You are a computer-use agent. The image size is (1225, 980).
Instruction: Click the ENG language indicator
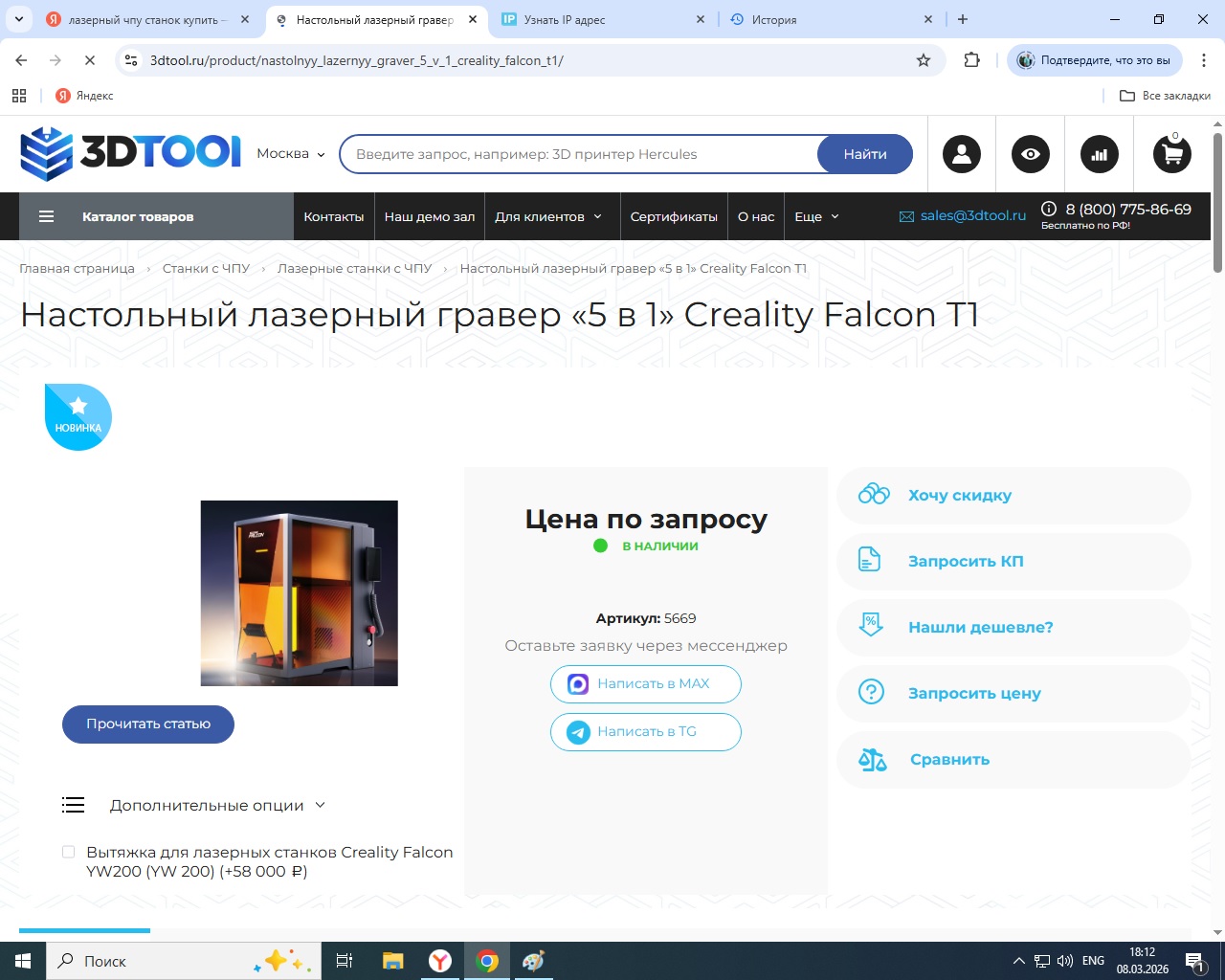point(1093,961)
